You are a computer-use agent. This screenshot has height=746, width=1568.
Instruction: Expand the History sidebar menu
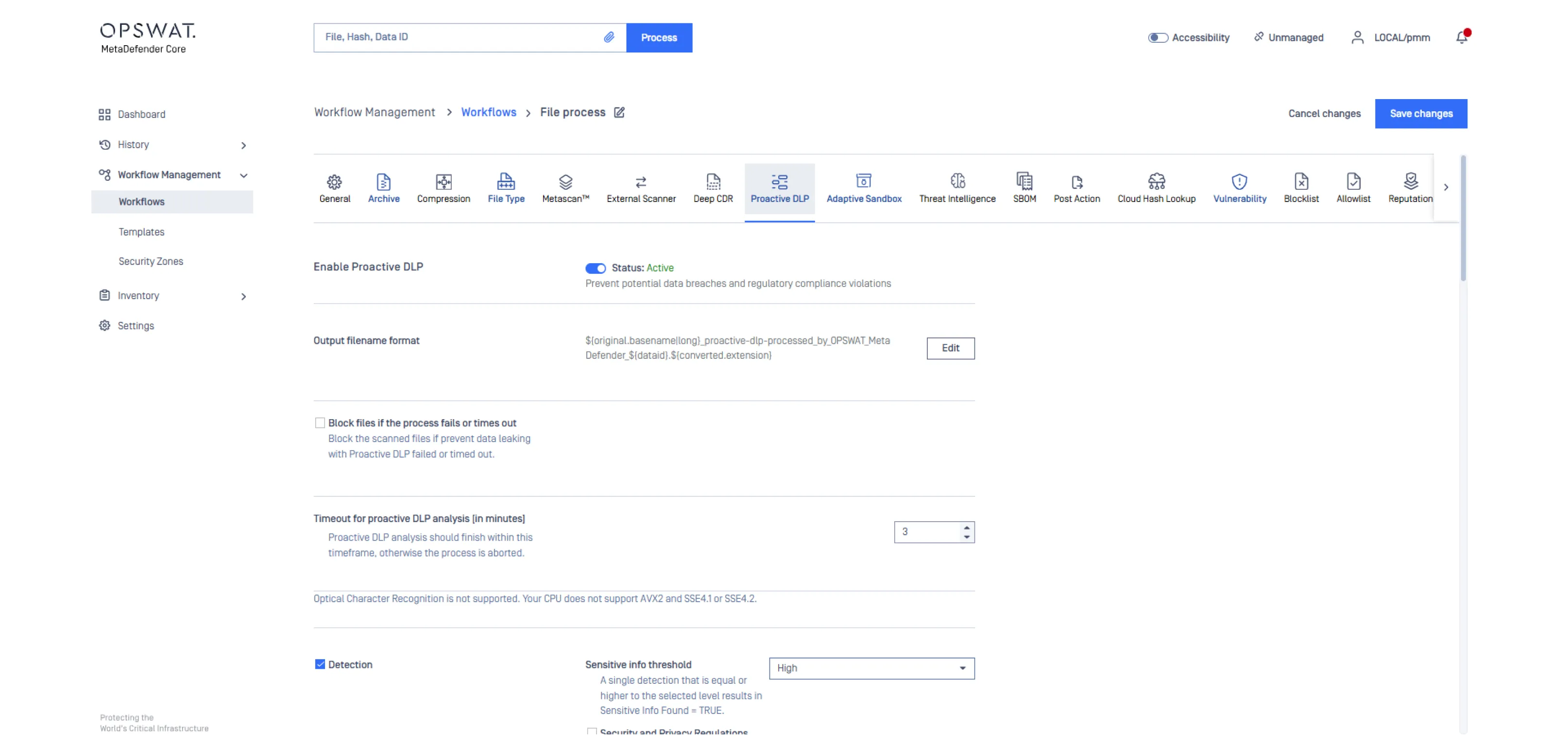coord(243,145)
